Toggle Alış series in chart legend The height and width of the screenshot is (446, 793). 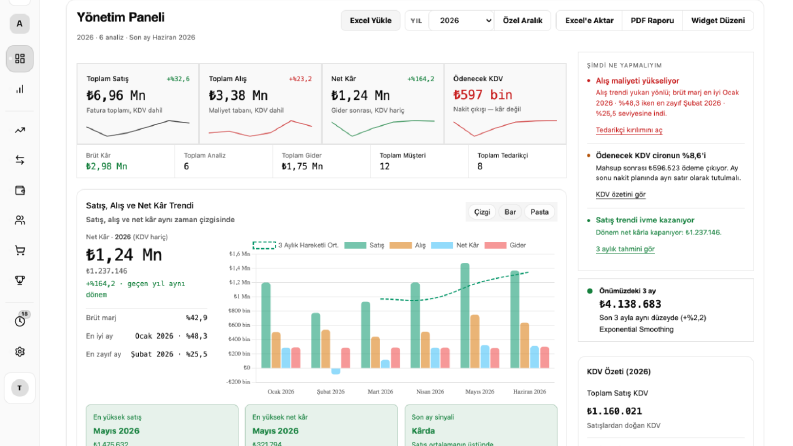408,245
